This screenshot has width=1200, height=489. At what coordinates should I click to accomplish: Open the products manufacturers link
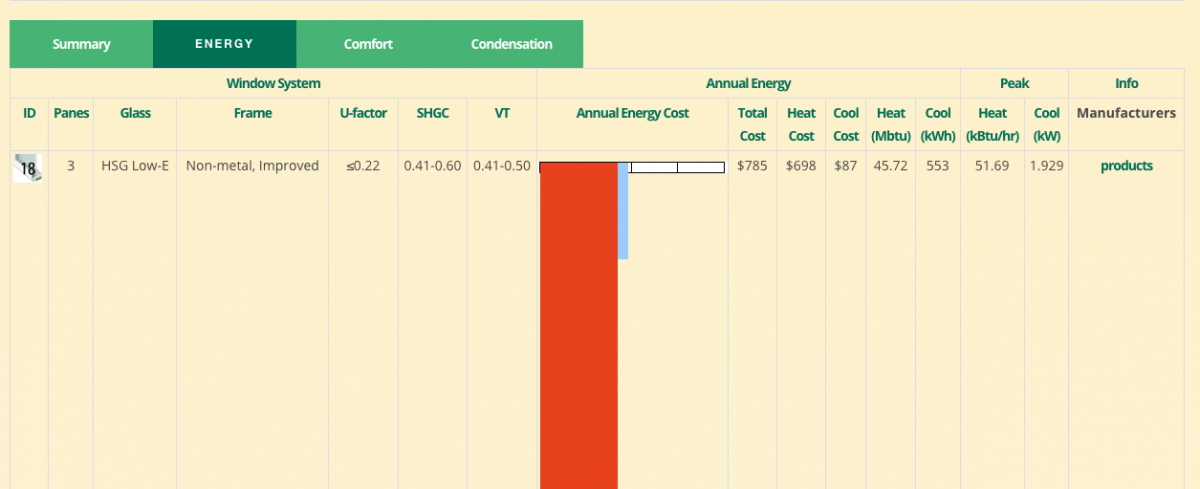coord(1126,166)
